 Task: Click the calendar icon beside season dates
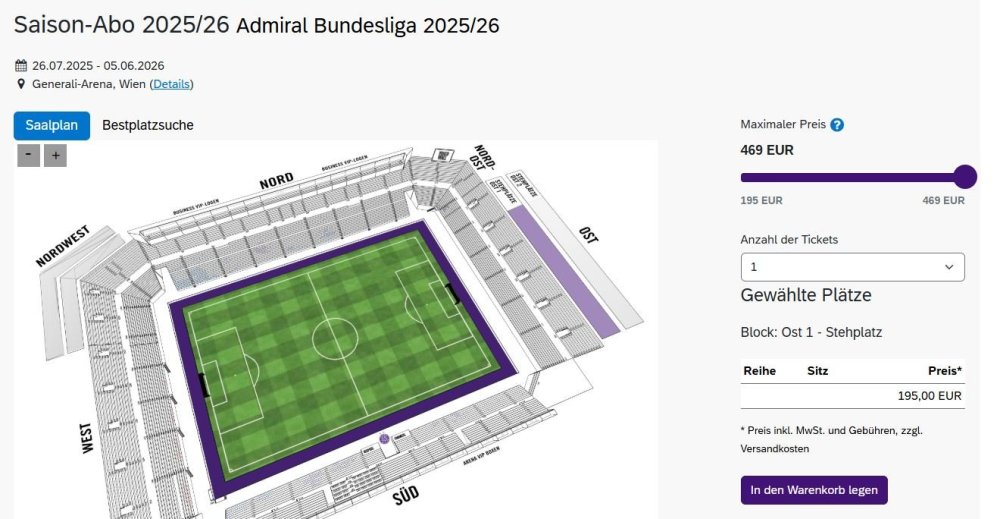(21, 66)
